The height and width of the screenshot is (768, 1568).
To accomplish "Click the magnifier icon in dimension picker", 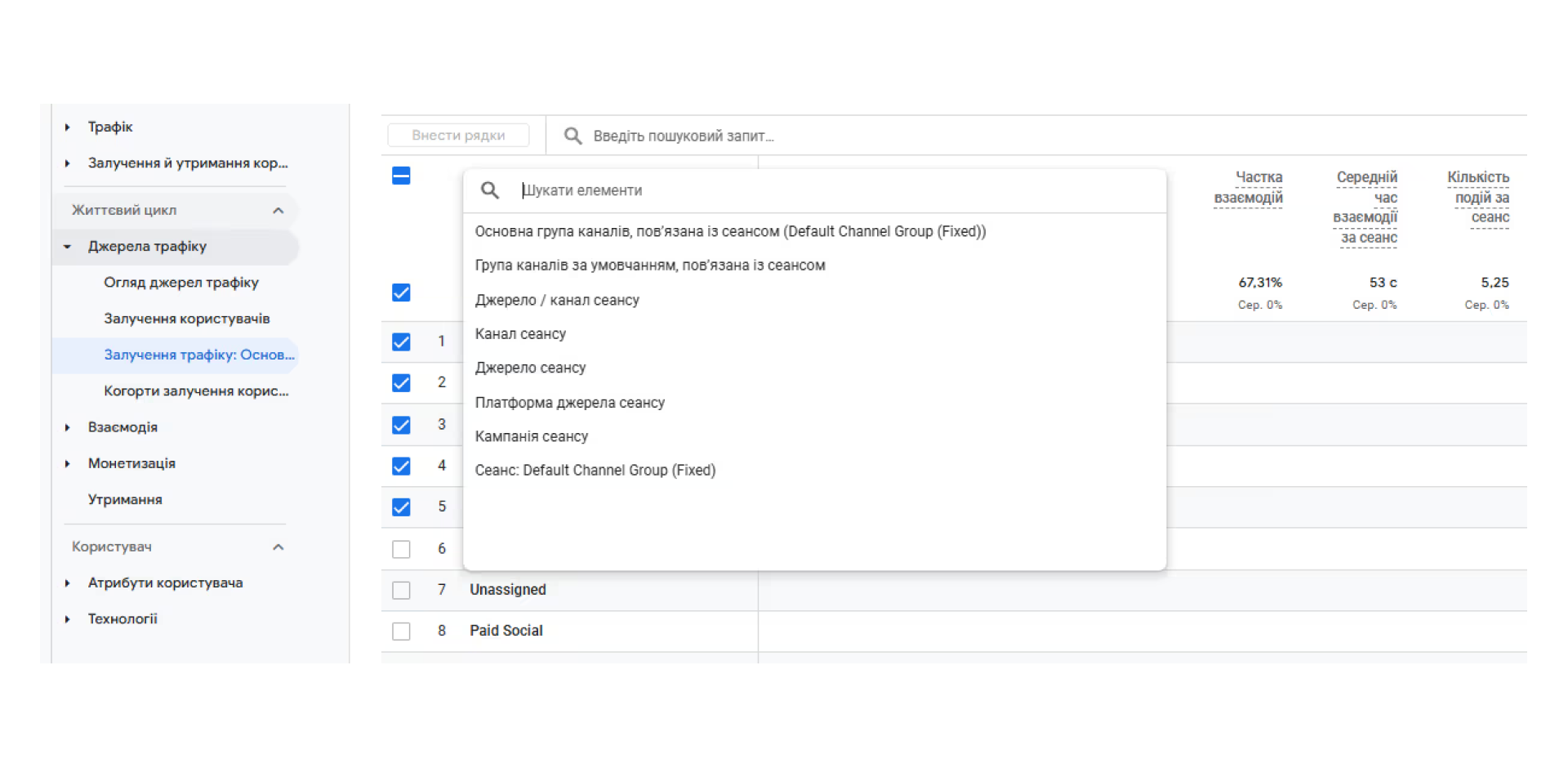I will (489, 190).
